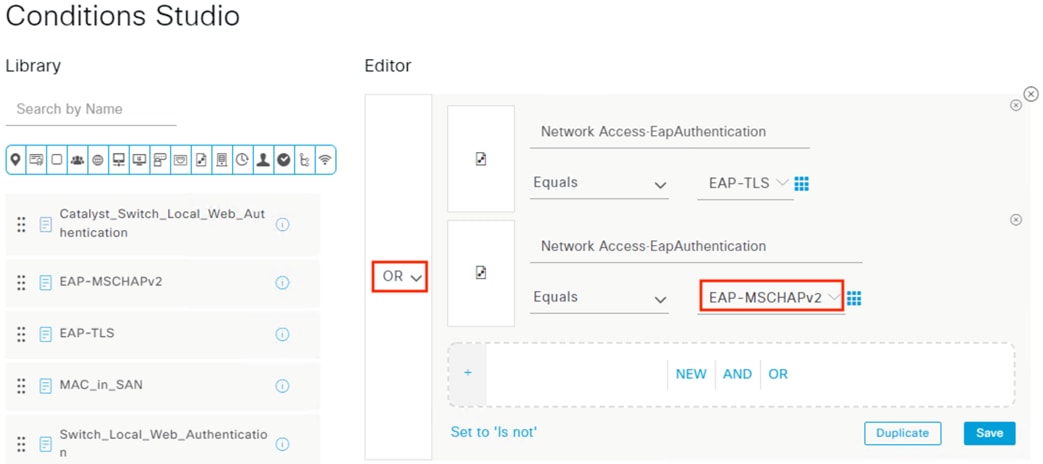Filter library by clock time icon
The image size is (1043, 464).
(243, 160)
